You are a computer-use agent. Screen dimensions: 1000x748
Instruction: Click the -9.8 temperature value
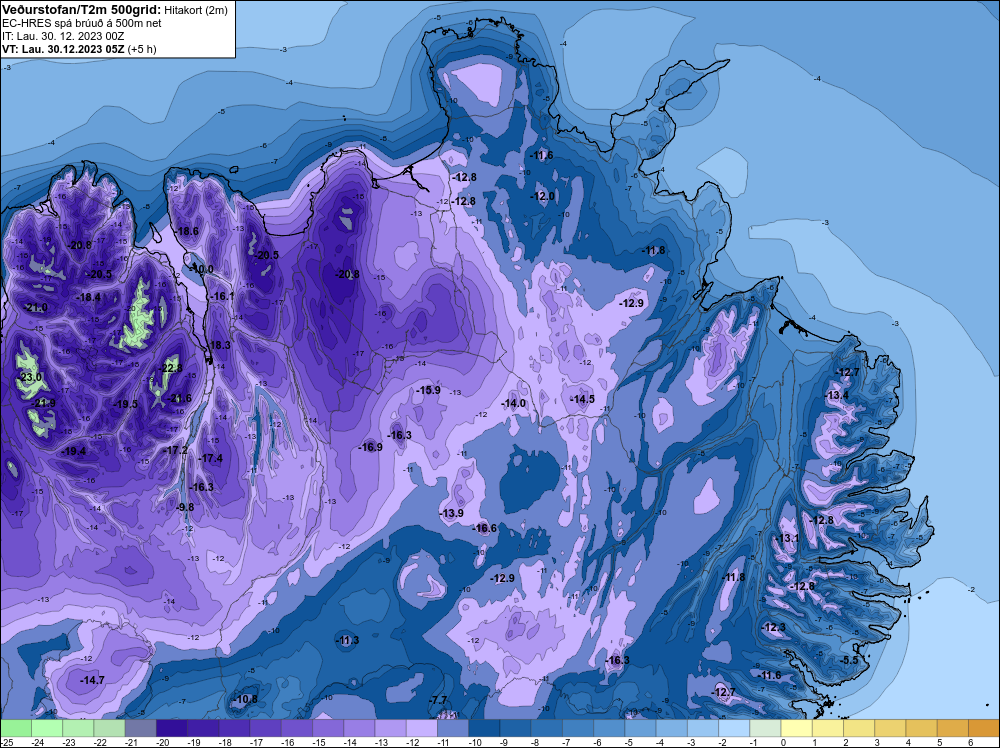[185, 507]
